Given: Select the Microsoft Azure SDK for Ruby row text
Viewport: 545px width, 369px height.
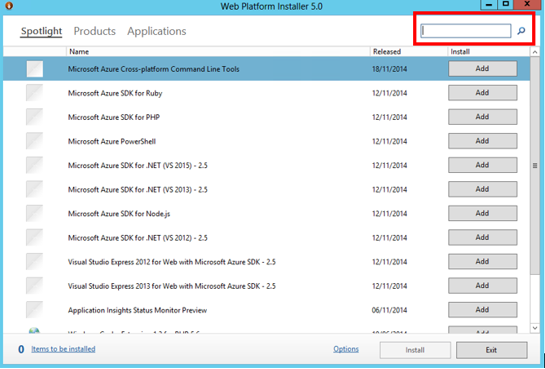Looking at the screenshot, I should (x=115, y=93).
